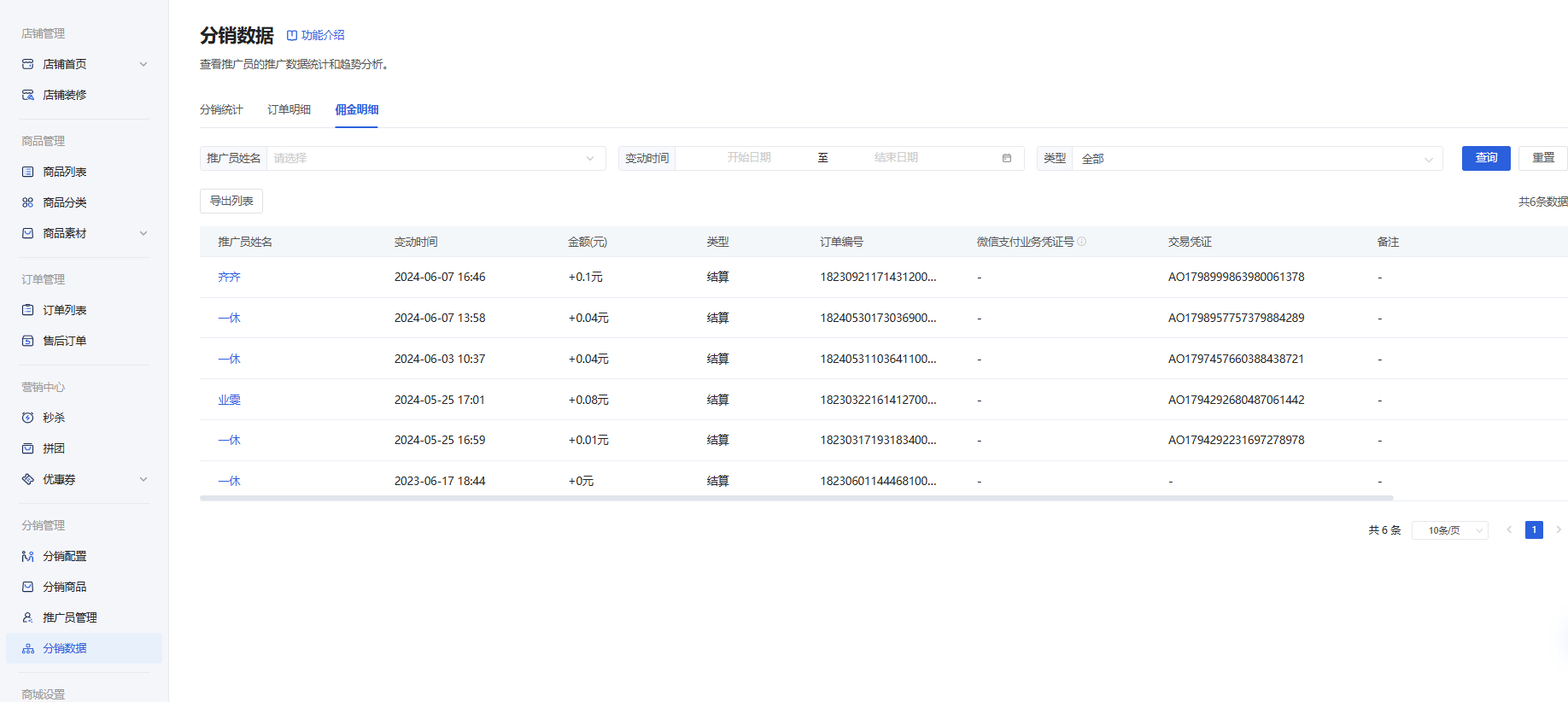Open the 类型 dropdown showing 全部

(x=1257, y=158)
